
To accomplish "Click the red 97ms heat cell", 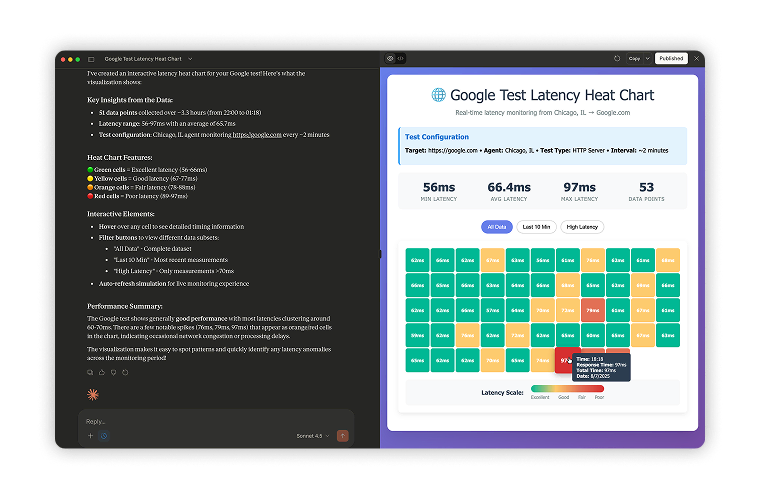I will [564, 360].
